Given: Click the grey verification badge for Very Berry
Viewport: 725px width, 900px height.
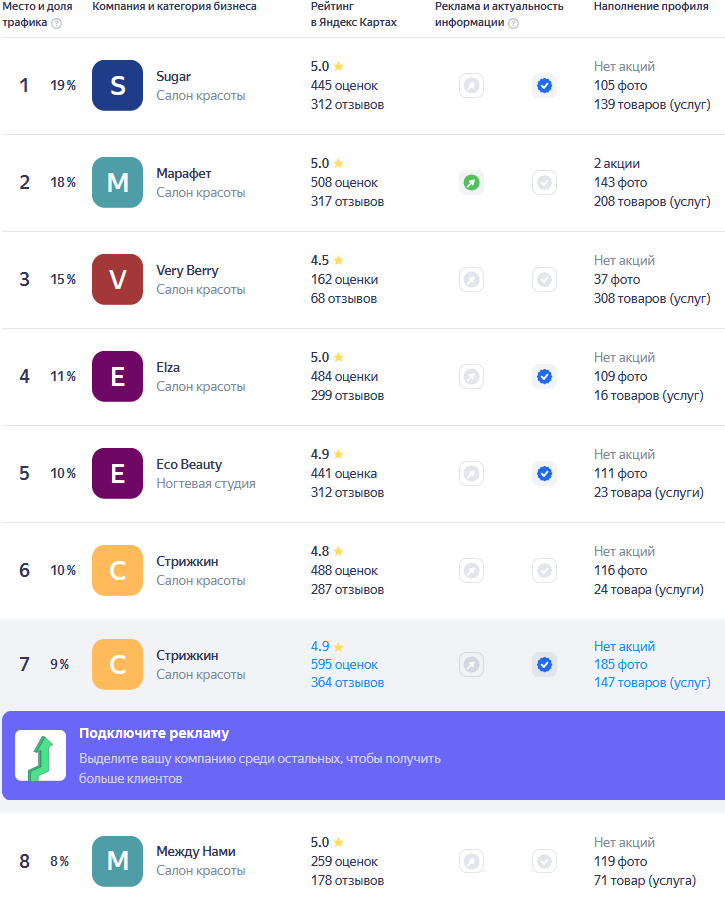Looking at the screenshot, I should click(x=544, y=280).
